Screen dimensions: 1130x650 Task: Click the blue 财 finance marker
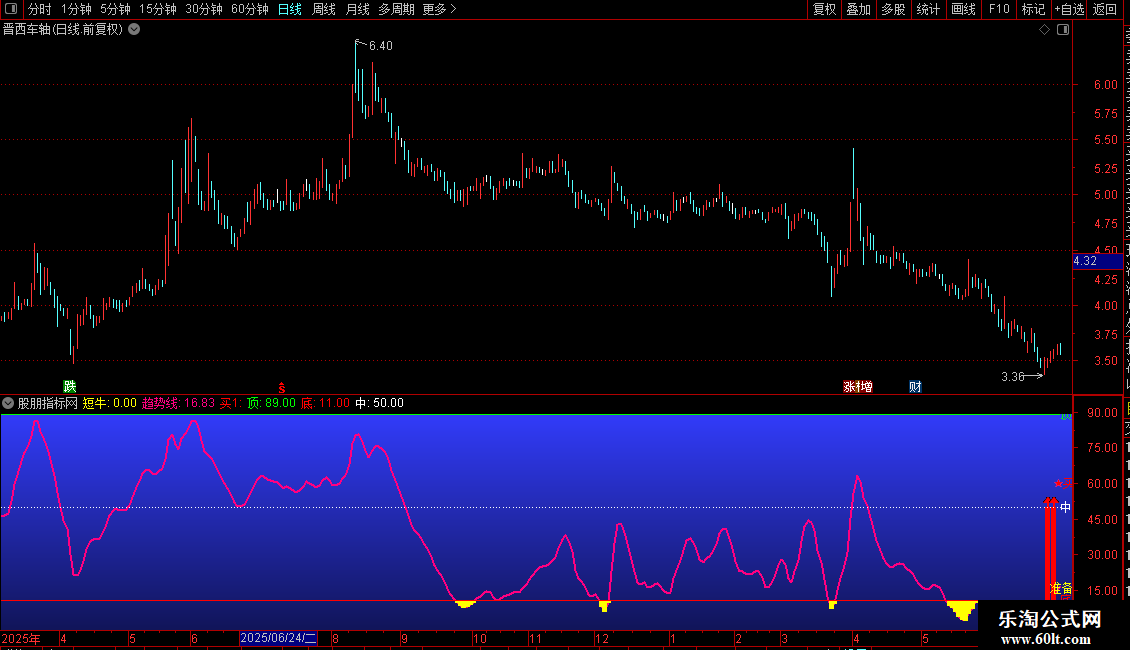point(915,387)
